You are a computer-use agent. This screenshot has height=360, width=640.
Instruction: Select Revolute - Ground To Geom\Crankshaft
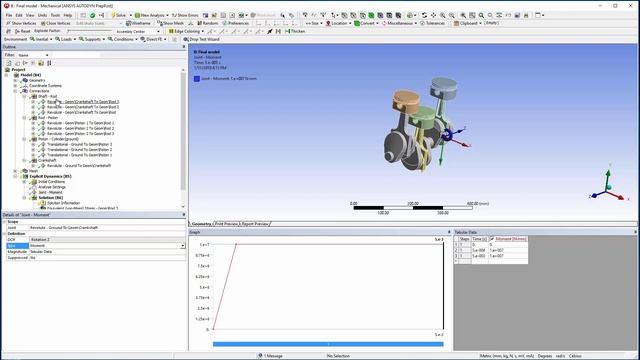click(x=79, y=166)
